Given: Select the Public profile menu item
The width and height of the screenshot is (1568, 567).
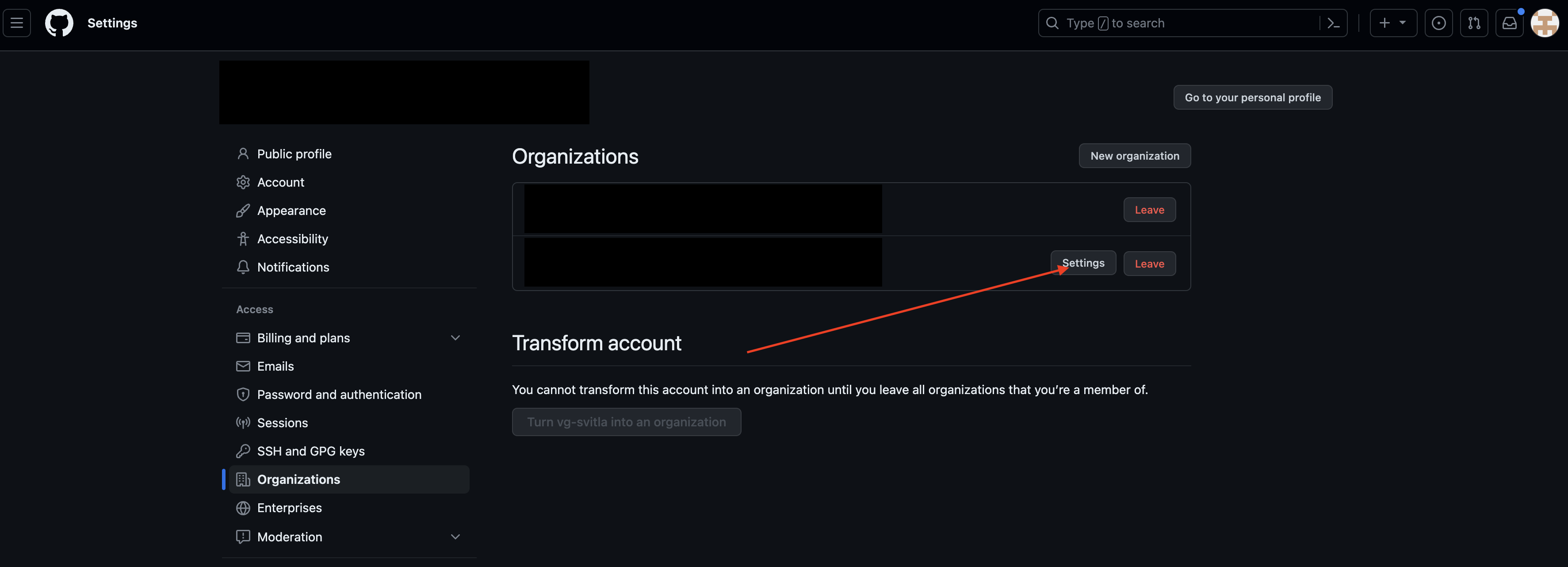Looking at the screenshot, I should click(294, 154).
